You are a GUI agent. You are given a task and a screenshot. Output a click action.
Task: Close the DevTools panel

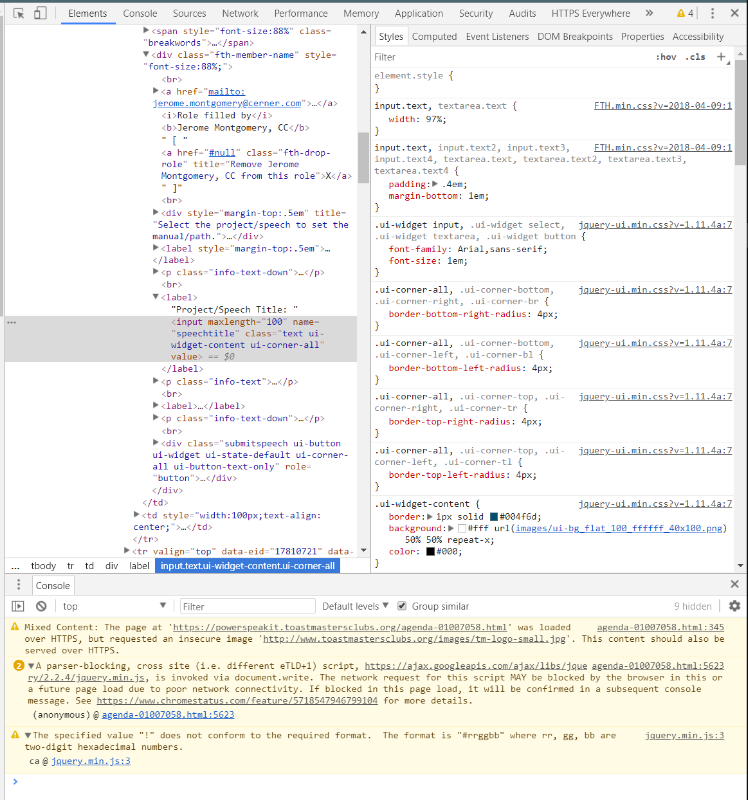pyautogui.click(x=735, y=13)
